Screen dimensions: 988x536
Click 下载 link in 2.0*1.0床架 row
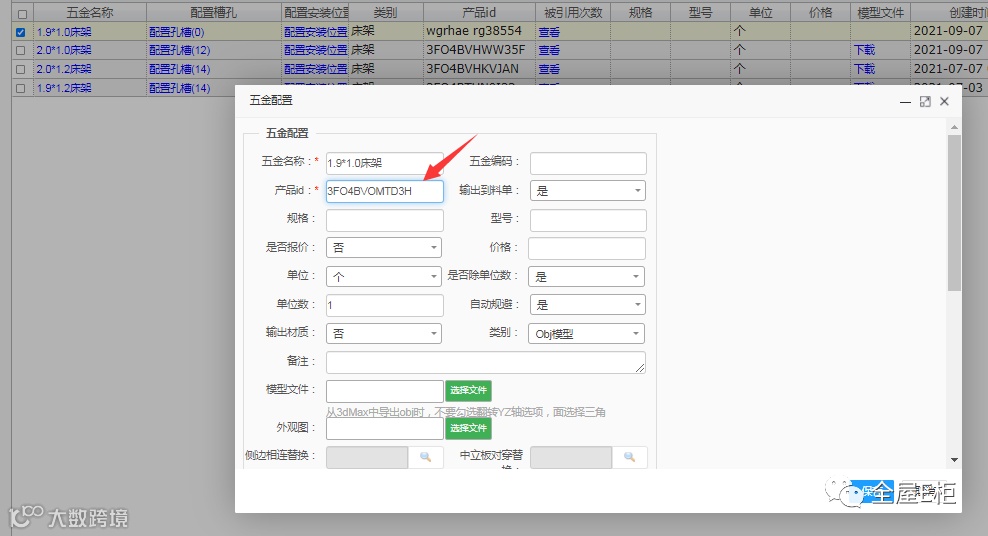point(864,50)
